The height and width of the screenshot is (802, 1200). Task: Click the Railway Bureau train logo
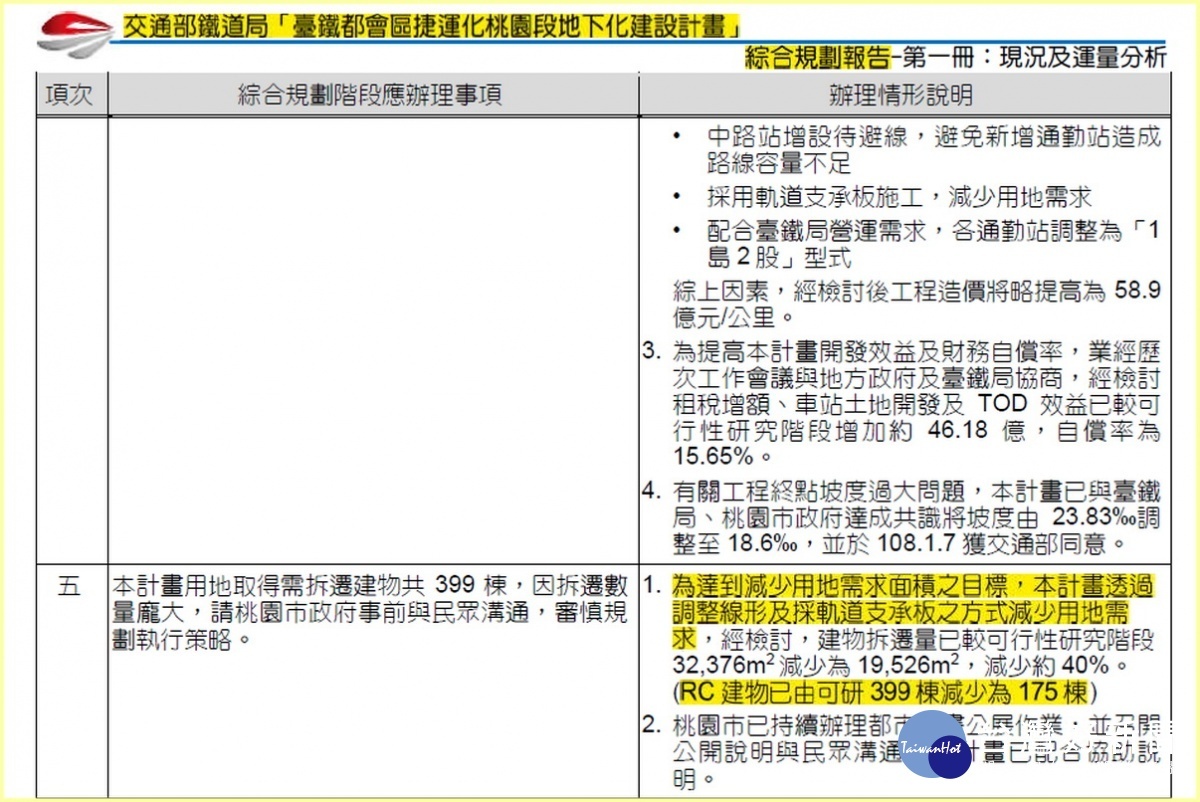(75, 33)
